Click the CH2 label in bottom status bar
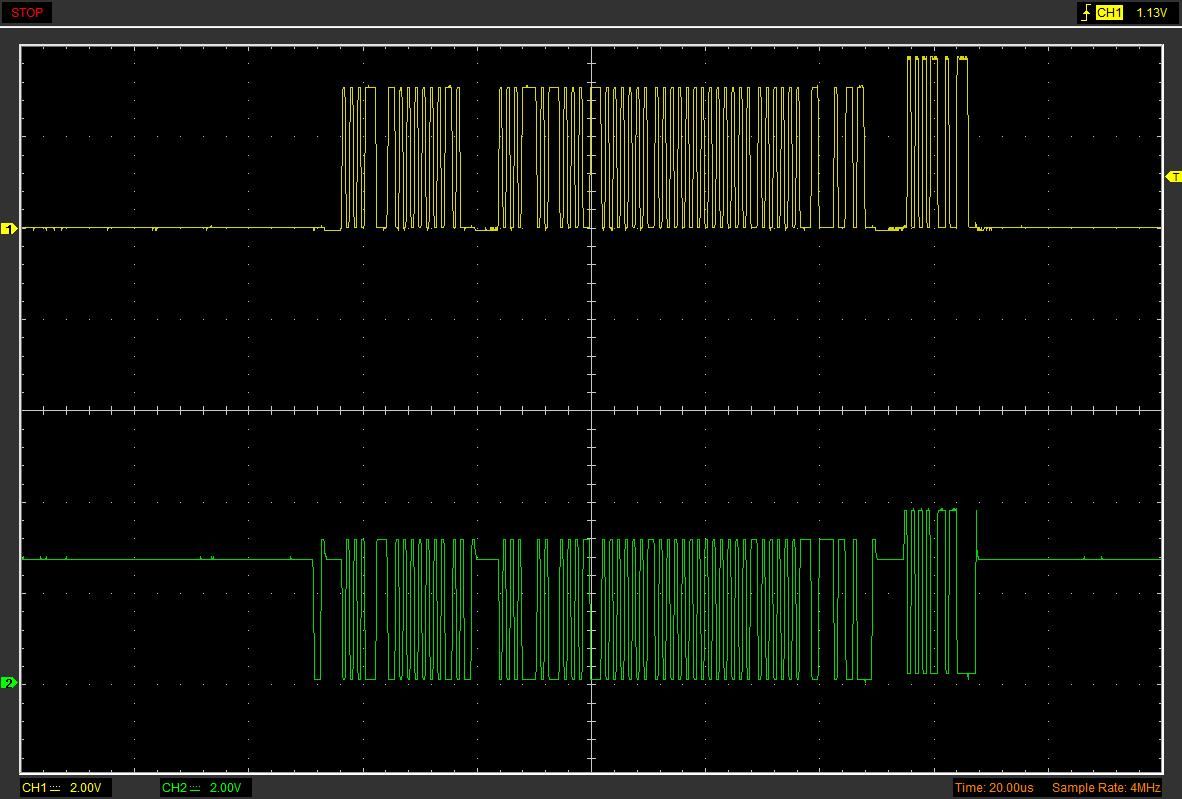 click(x=173, y=788)
